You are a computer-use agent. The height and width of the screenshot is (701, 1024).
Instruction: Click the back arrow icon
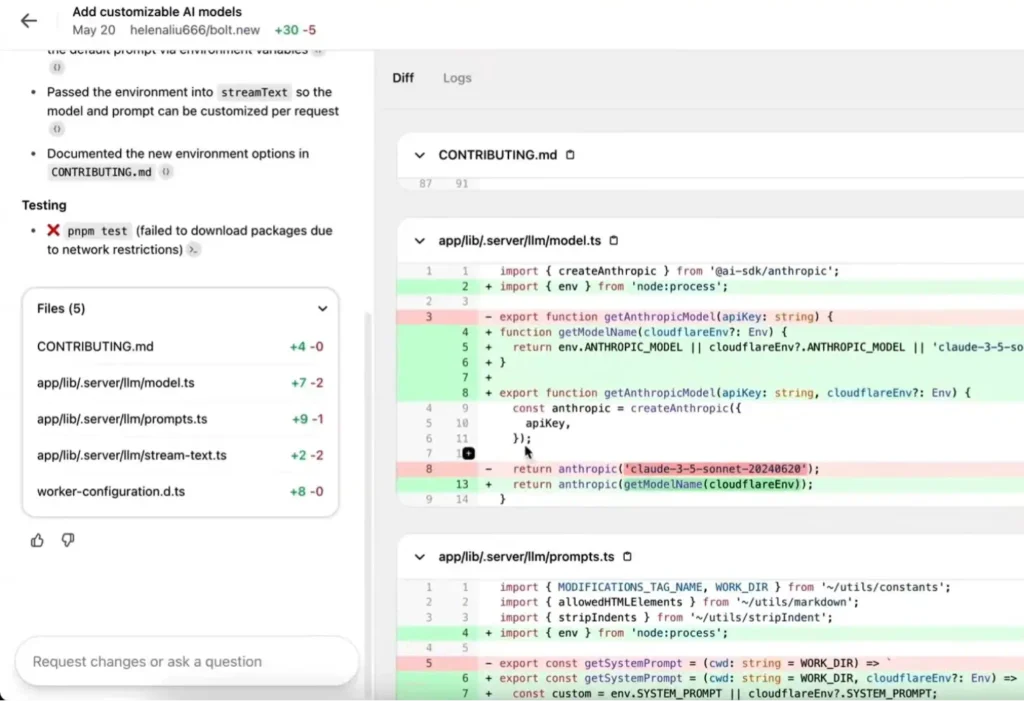[x=28, y=21]
